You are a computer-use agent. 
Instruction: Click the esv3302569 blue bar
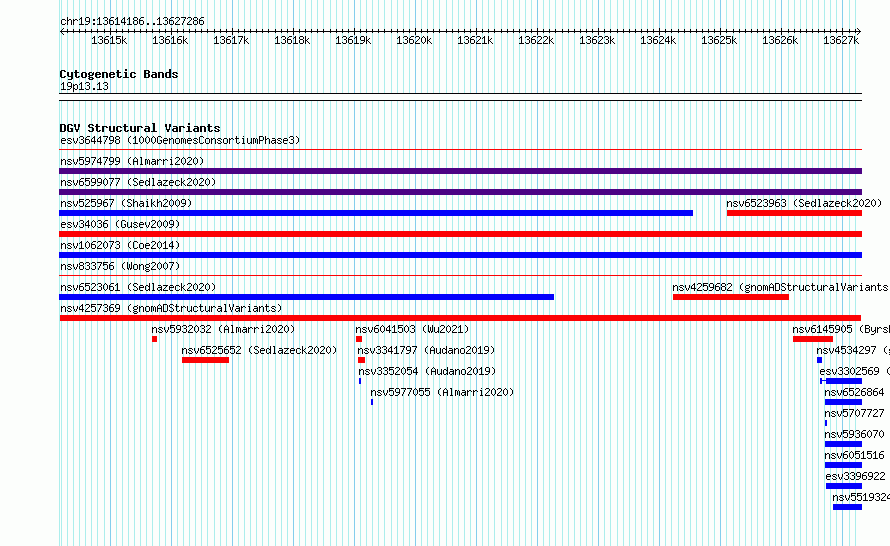tap(841, 381)
